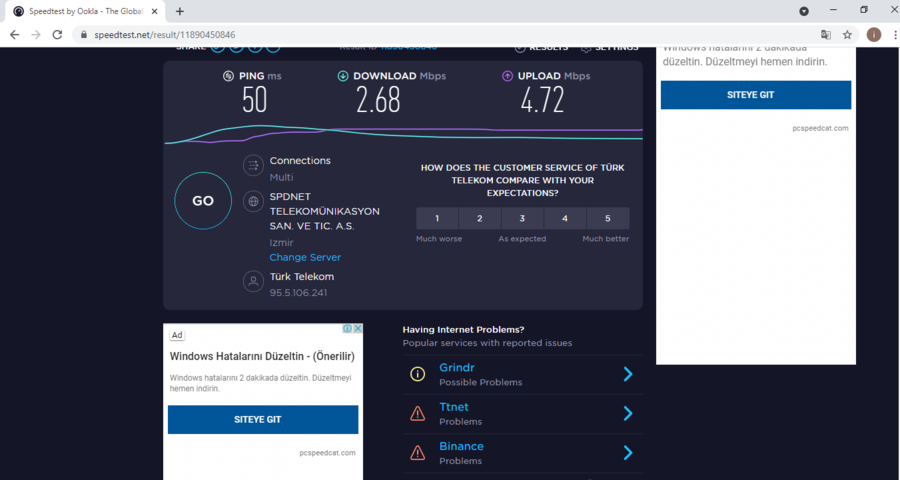Click pcspeedcat.com in the right ad

coord(820,128)
